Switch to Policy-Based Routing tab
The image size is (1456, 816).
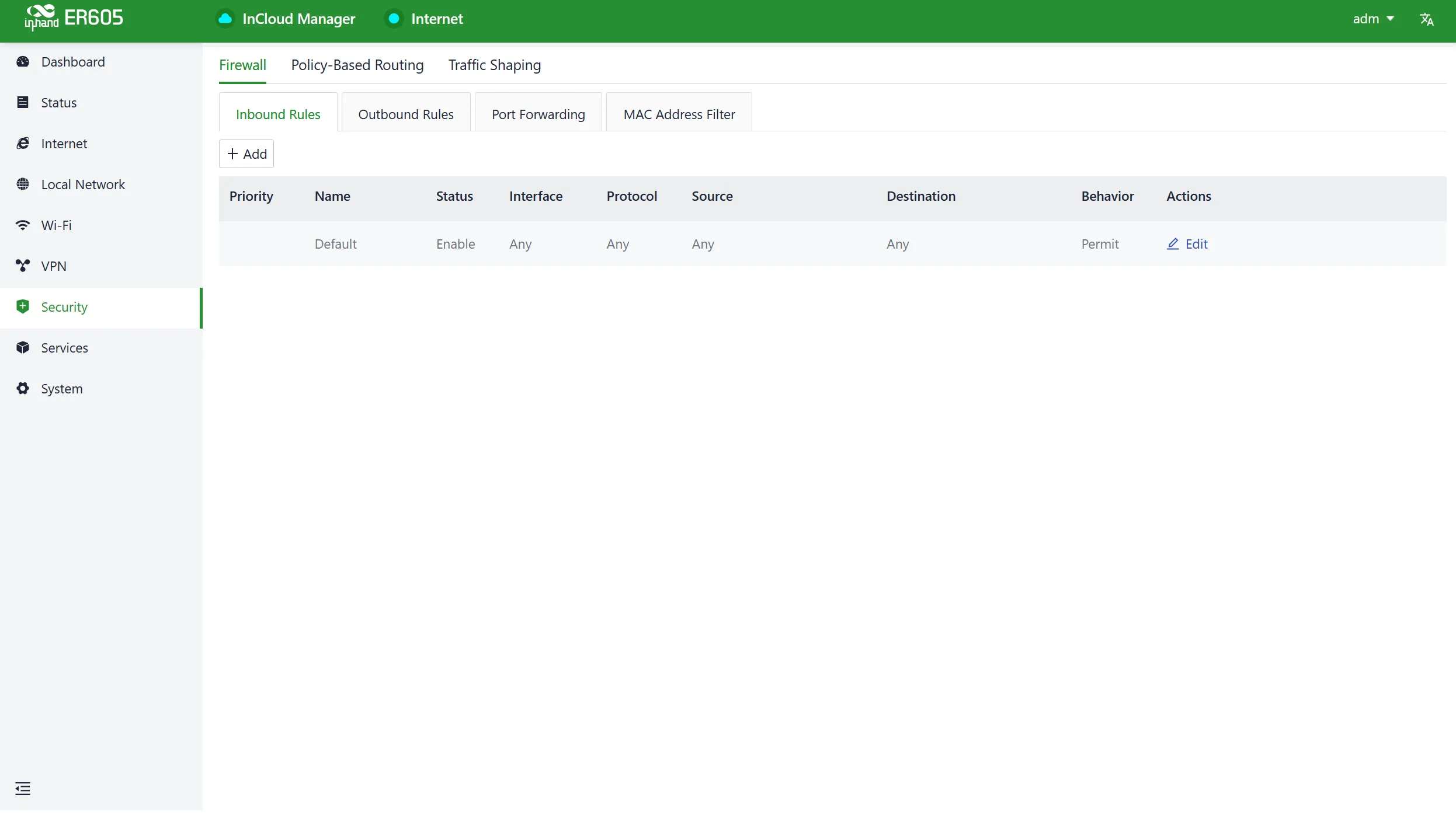coord(357,65)
